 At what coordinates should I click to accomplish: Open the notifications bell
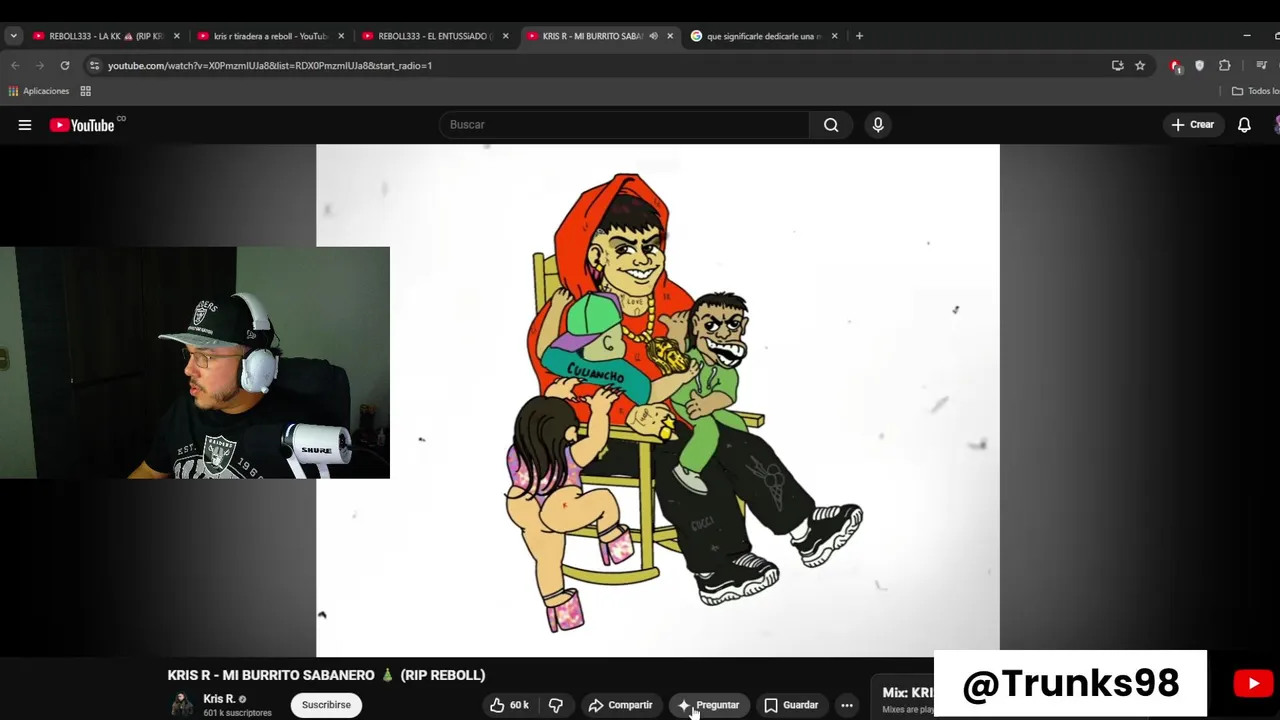[1244, 125]
